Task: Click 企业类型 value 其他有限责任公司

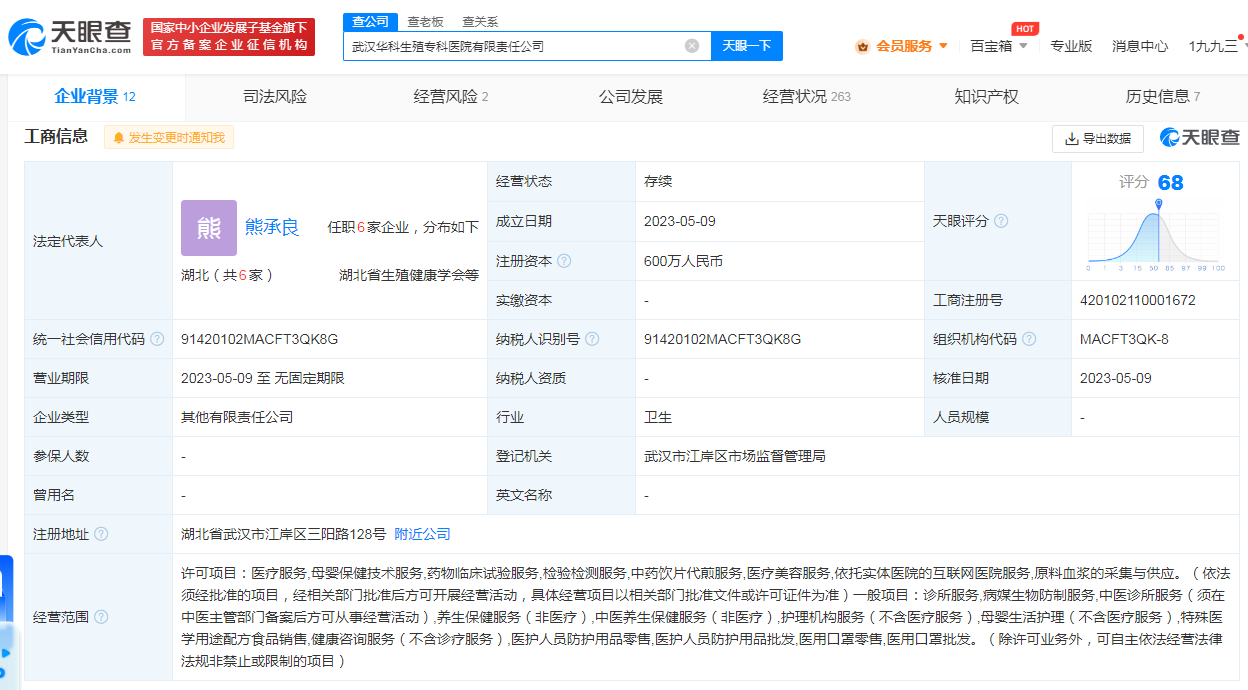Action: pyautogui.click(x=237, y=417)
